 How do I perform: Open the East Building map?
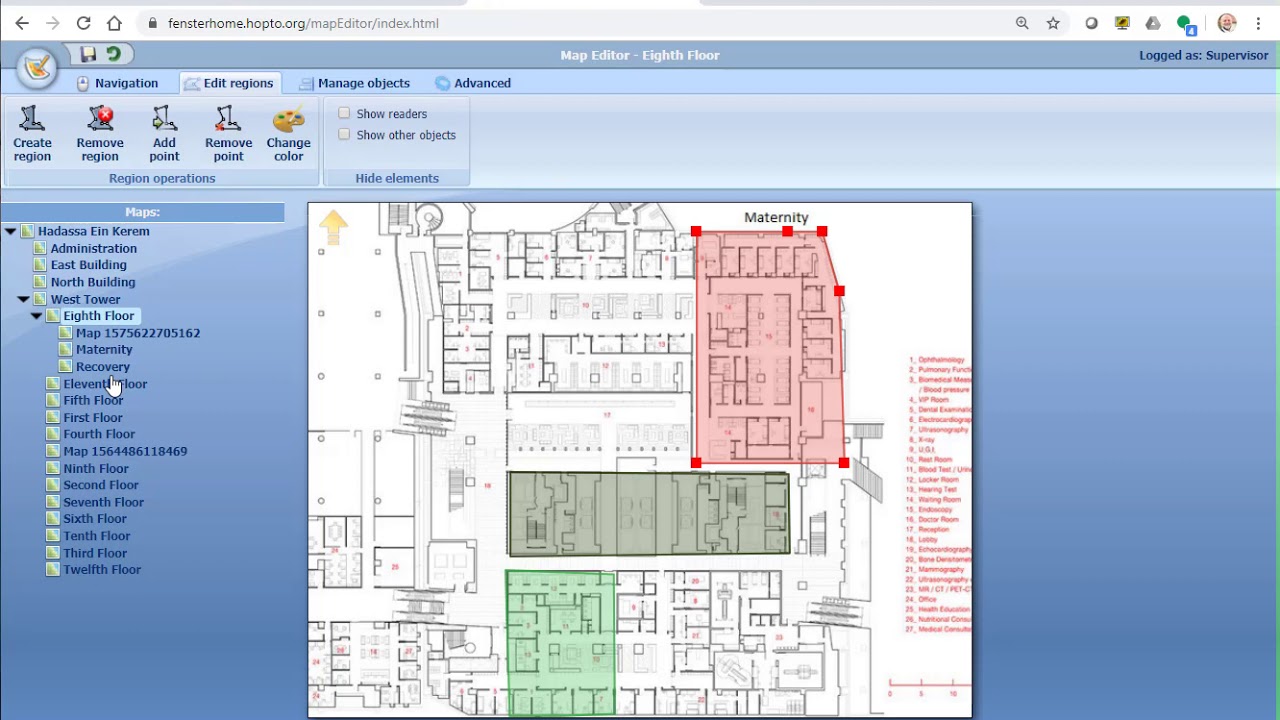click(x=89, y=265)
